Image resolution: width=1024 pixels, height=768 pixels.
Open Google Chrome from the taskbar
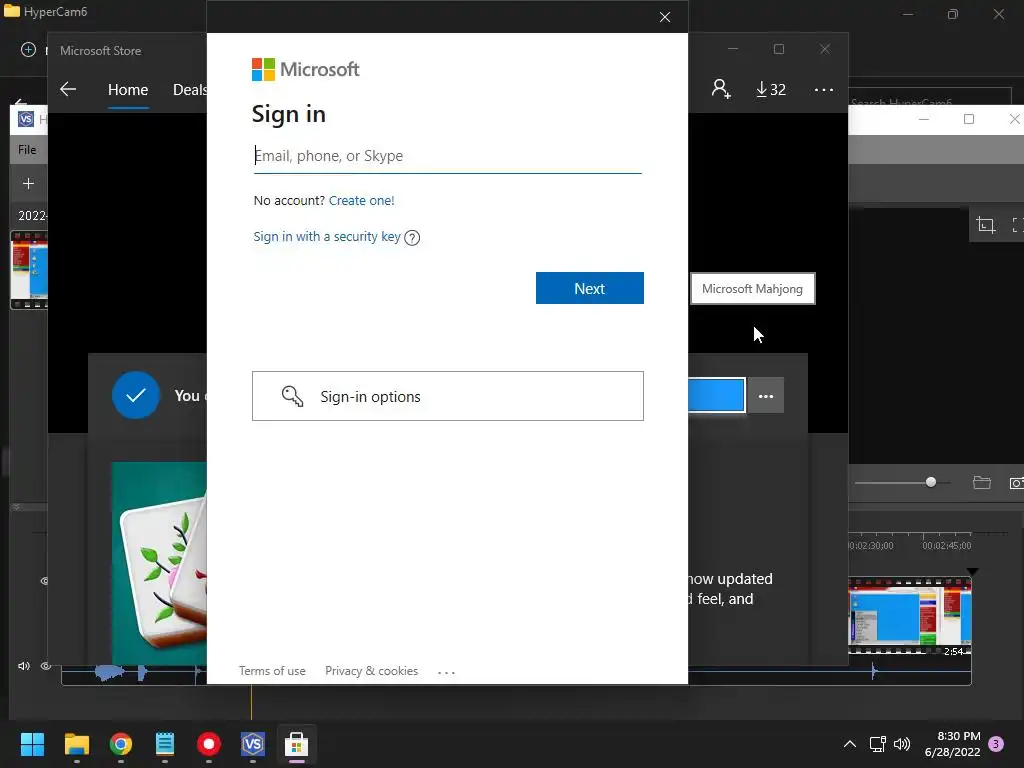(x=121, y=744)
